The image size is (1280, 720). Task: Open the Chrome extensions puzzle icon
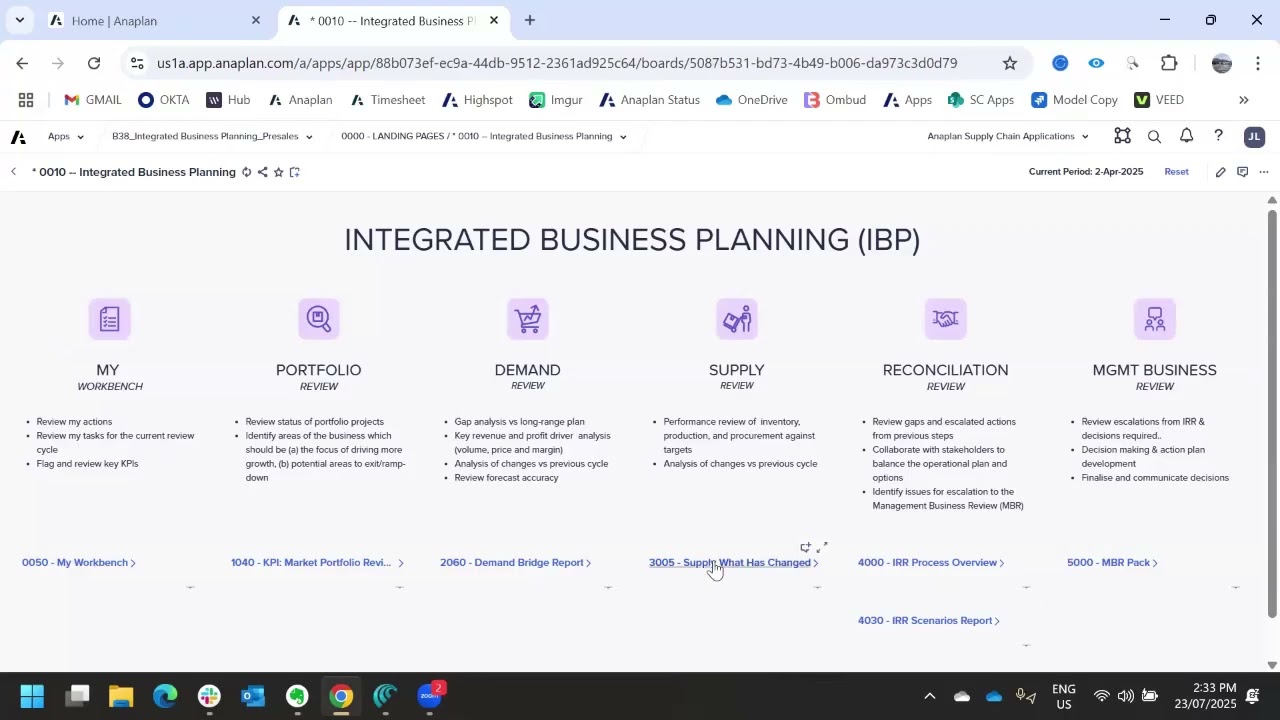pos(1169,63)
